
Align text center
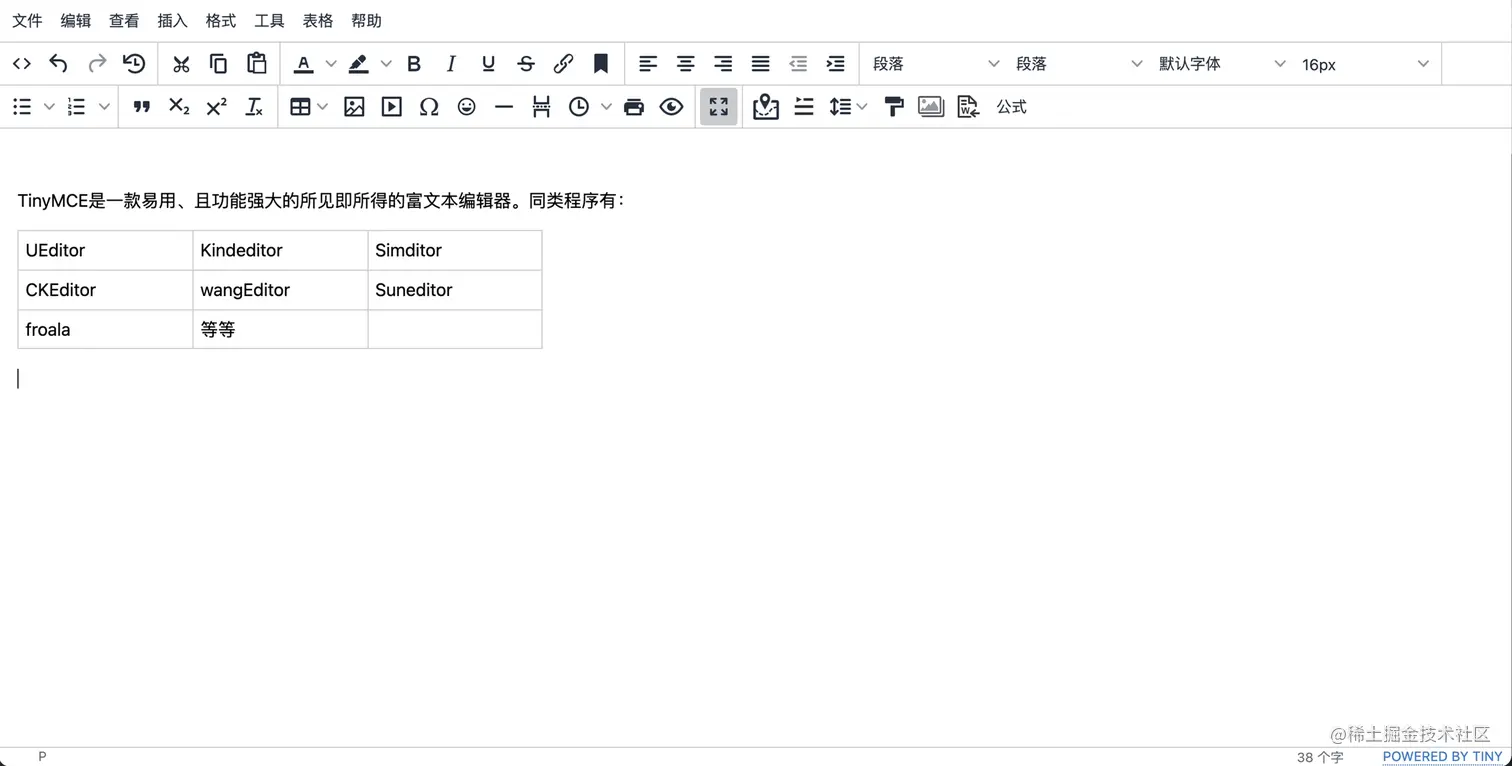tap(685, 64)
